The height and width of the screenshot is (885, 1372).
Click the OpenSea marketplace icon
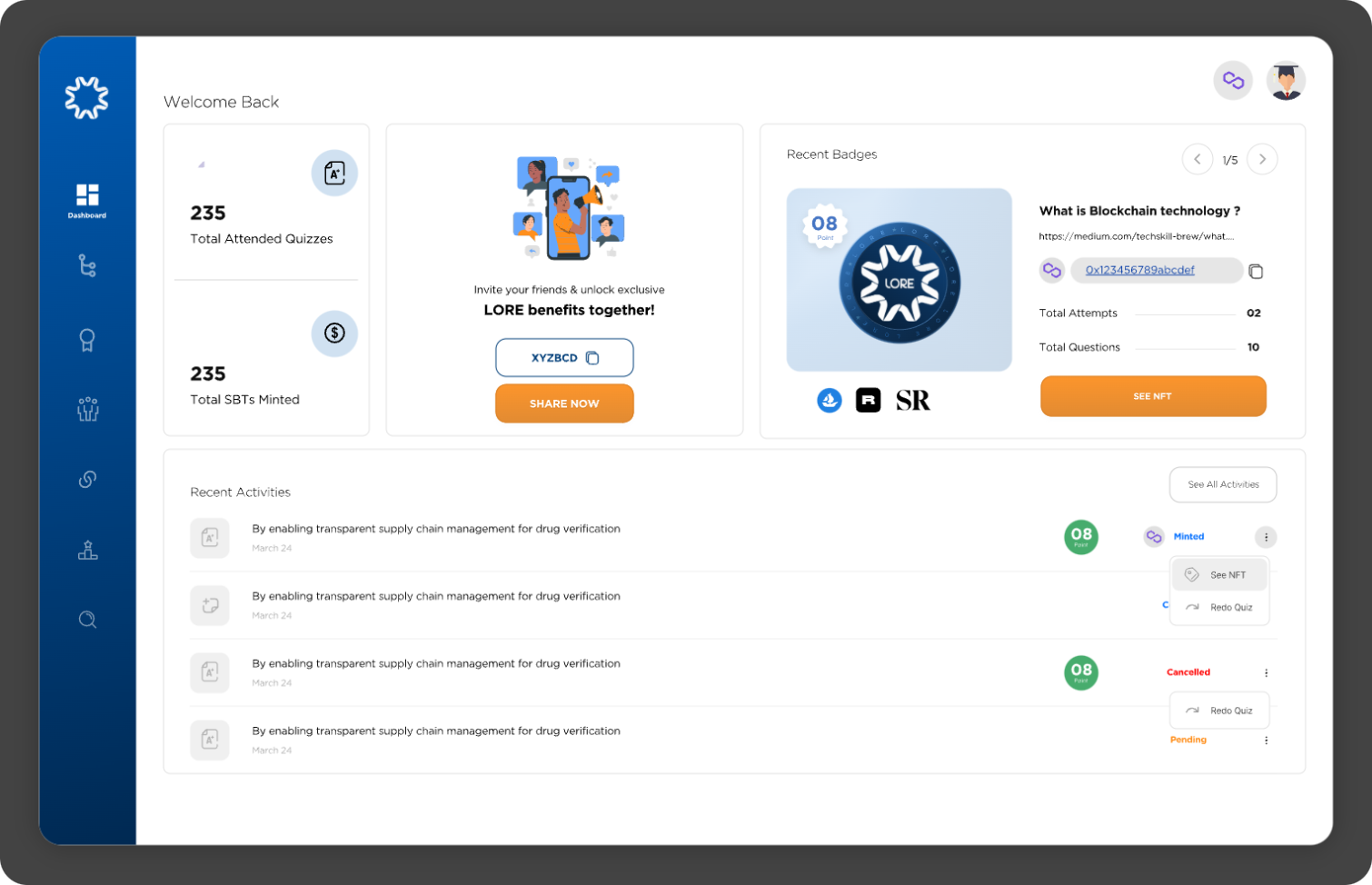pos(829,400)
